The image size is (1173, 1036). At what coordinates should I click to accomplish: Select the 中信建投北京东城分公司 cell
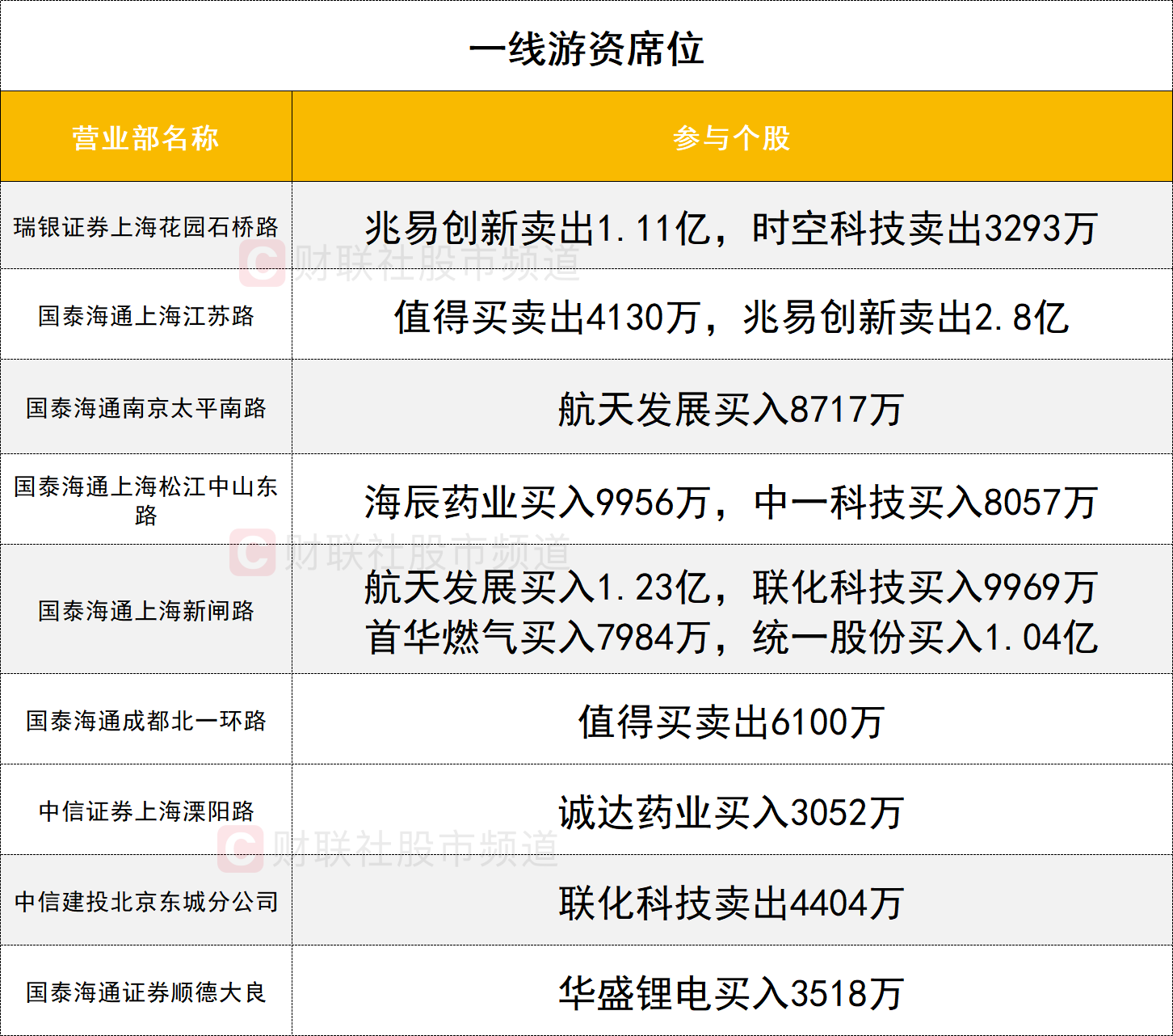coord(146,901)
